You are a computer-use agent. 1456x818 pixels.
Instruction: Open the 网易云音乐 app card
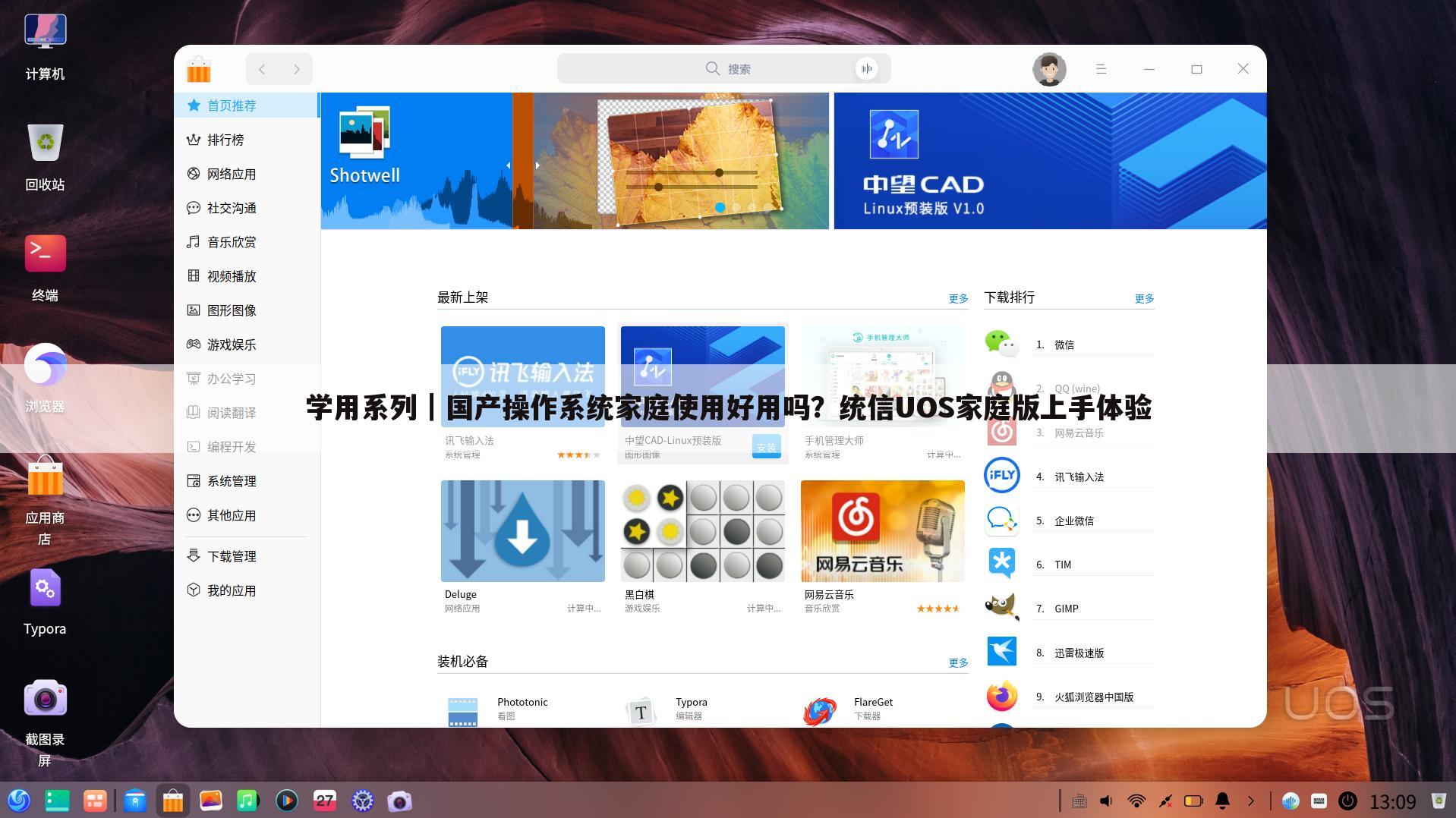click(x=883, y=546)
